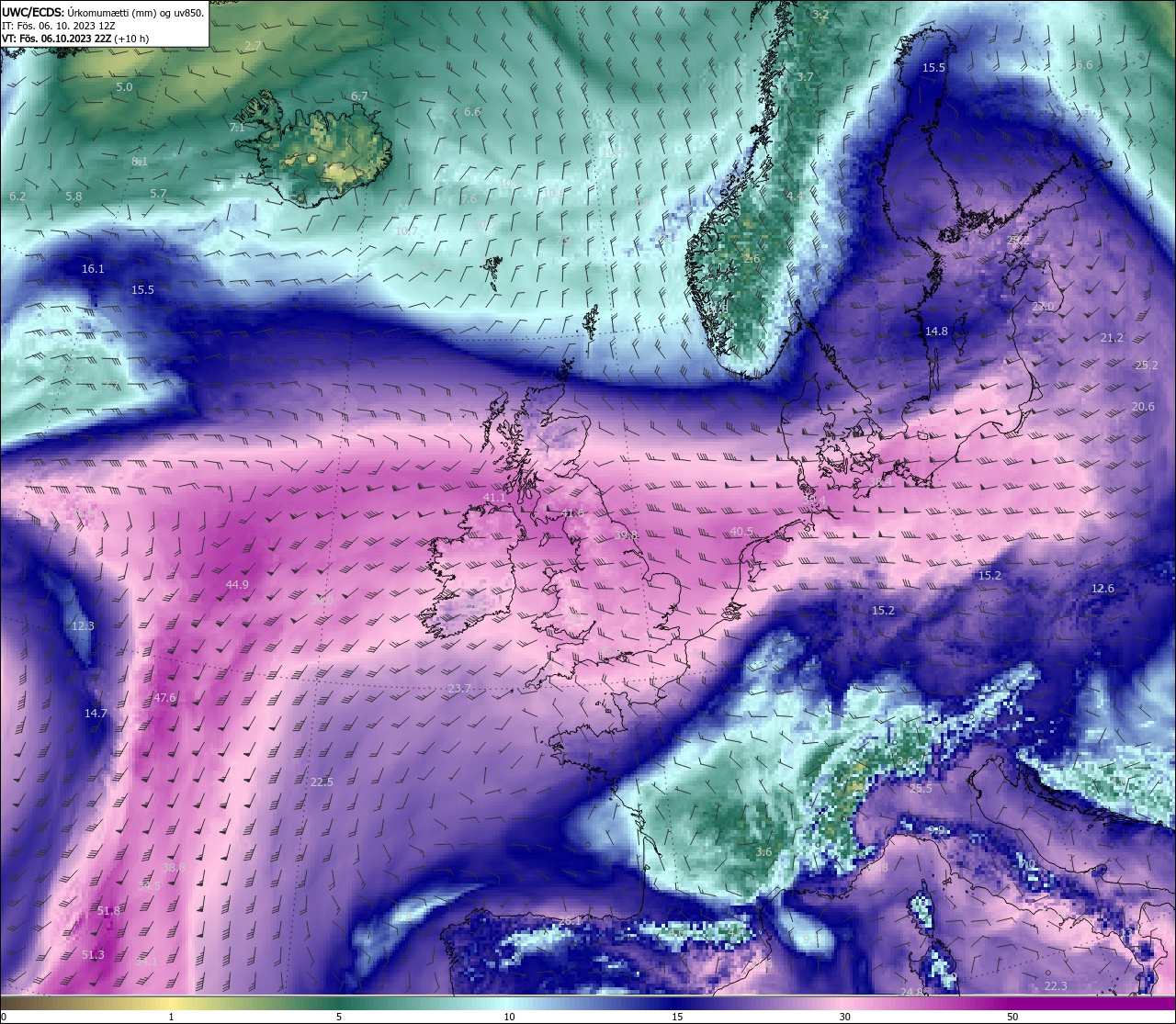The height and width of the screenshot is (1024, 1176).
Task: Click the 16.1 value in the Atlantic
Action: click(93, 269)
